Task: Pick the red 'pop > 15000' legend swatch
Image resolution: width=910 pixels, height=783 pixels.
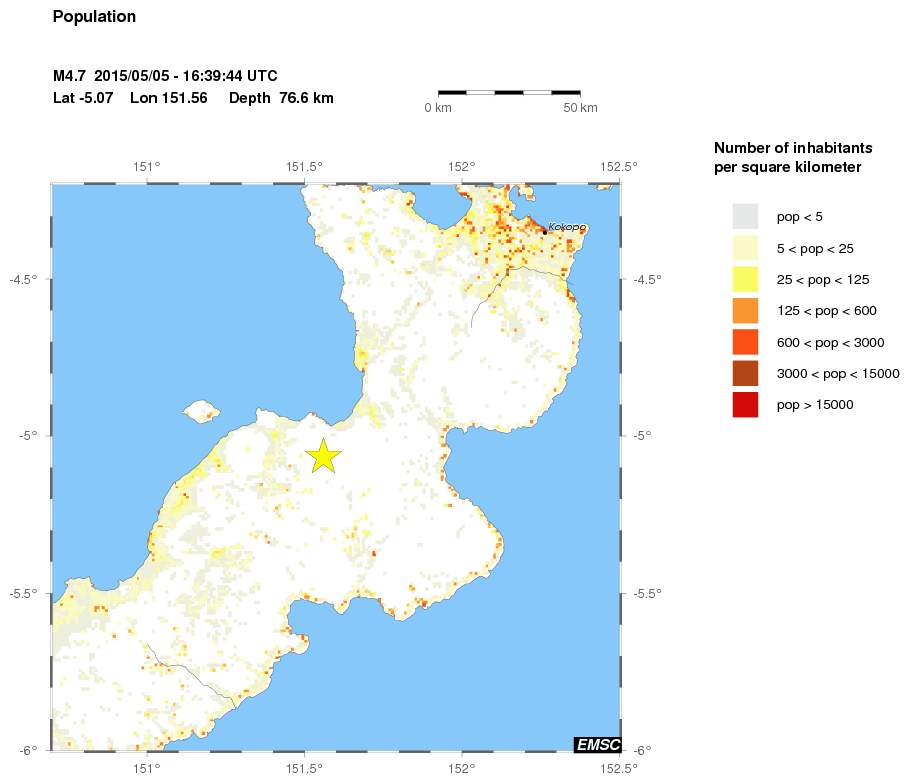Action: tap(745, 404)
